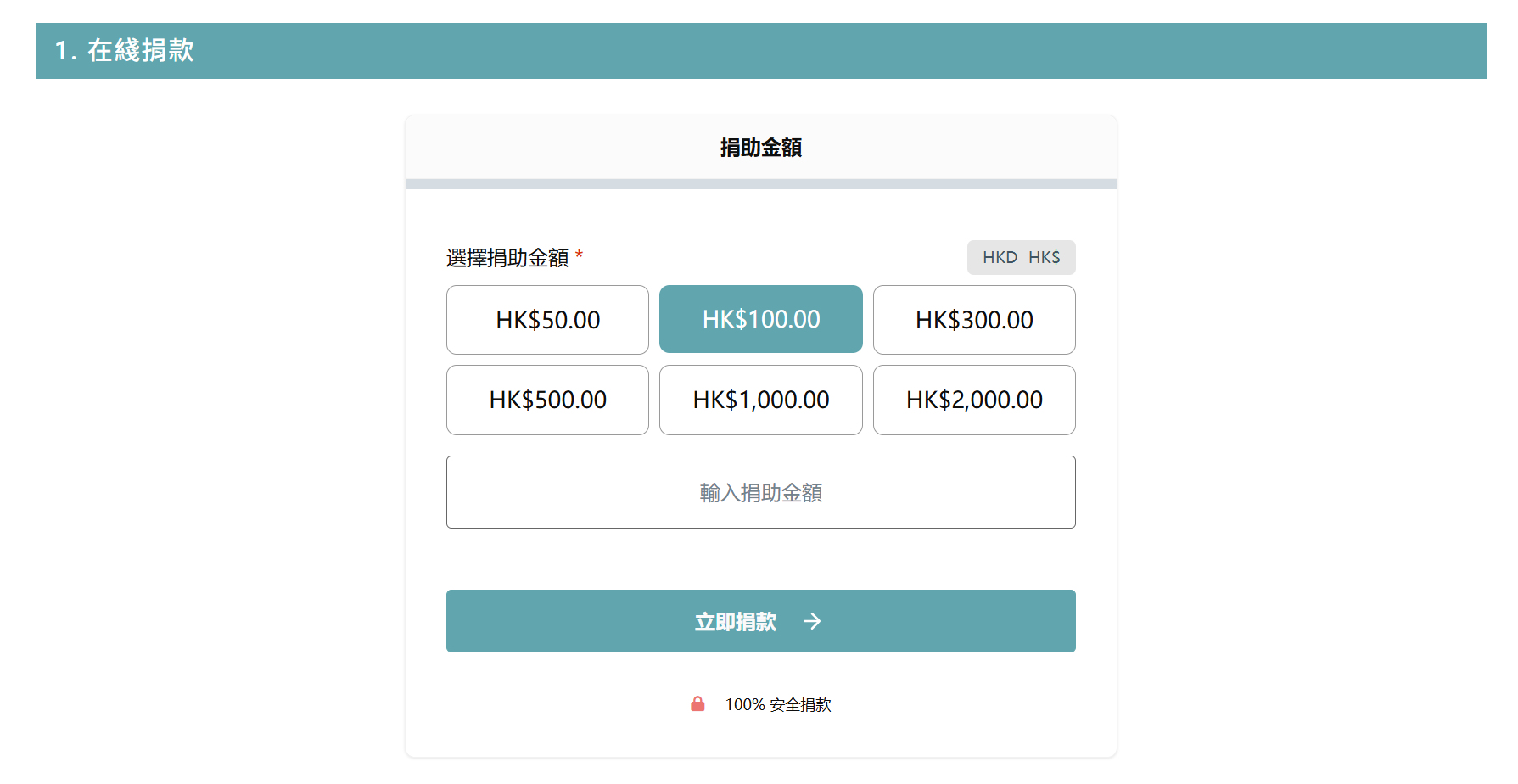
Task: Click the red required asterisk
Action: click(x=580, y=255)
